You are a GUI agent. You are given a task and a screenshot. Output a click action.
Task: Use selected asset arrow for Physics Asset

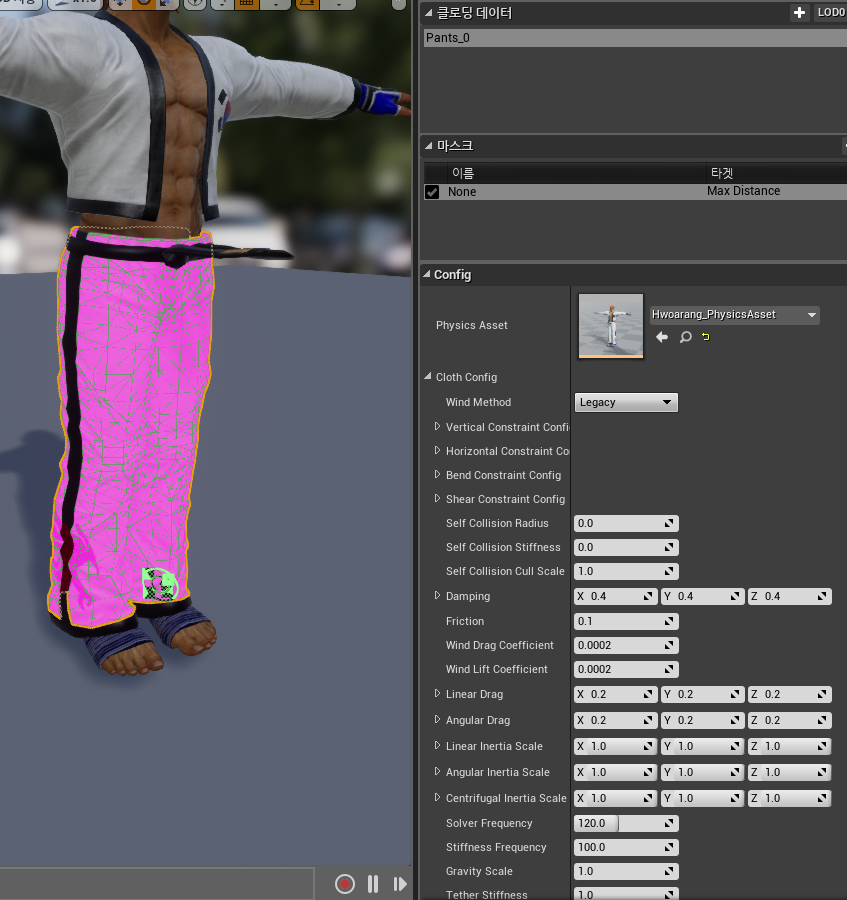[662, 337]
